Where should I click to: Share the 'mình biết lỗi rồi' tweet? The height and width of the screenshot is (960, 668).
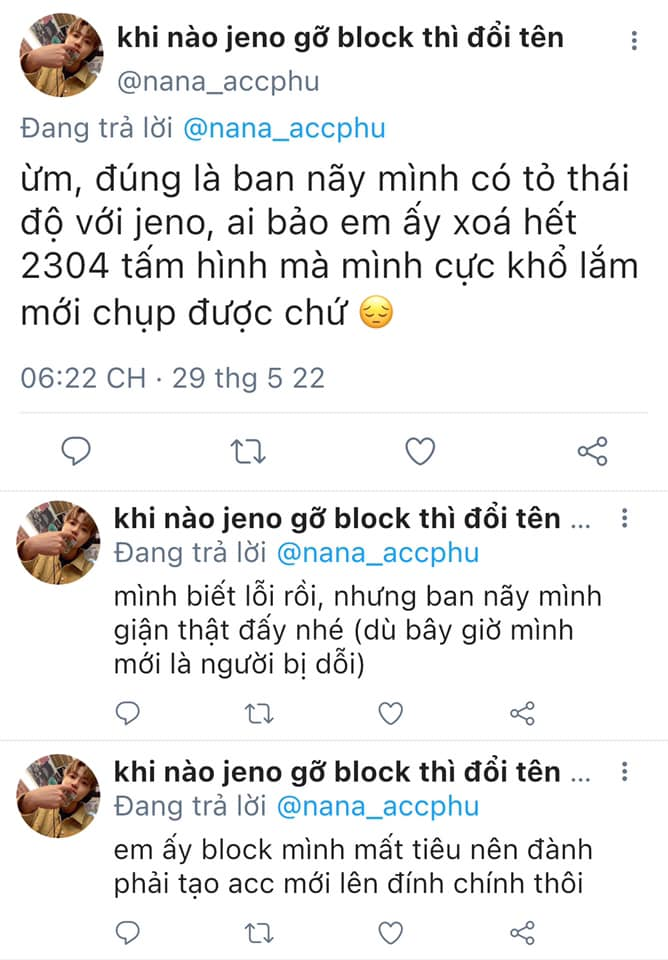522,713
